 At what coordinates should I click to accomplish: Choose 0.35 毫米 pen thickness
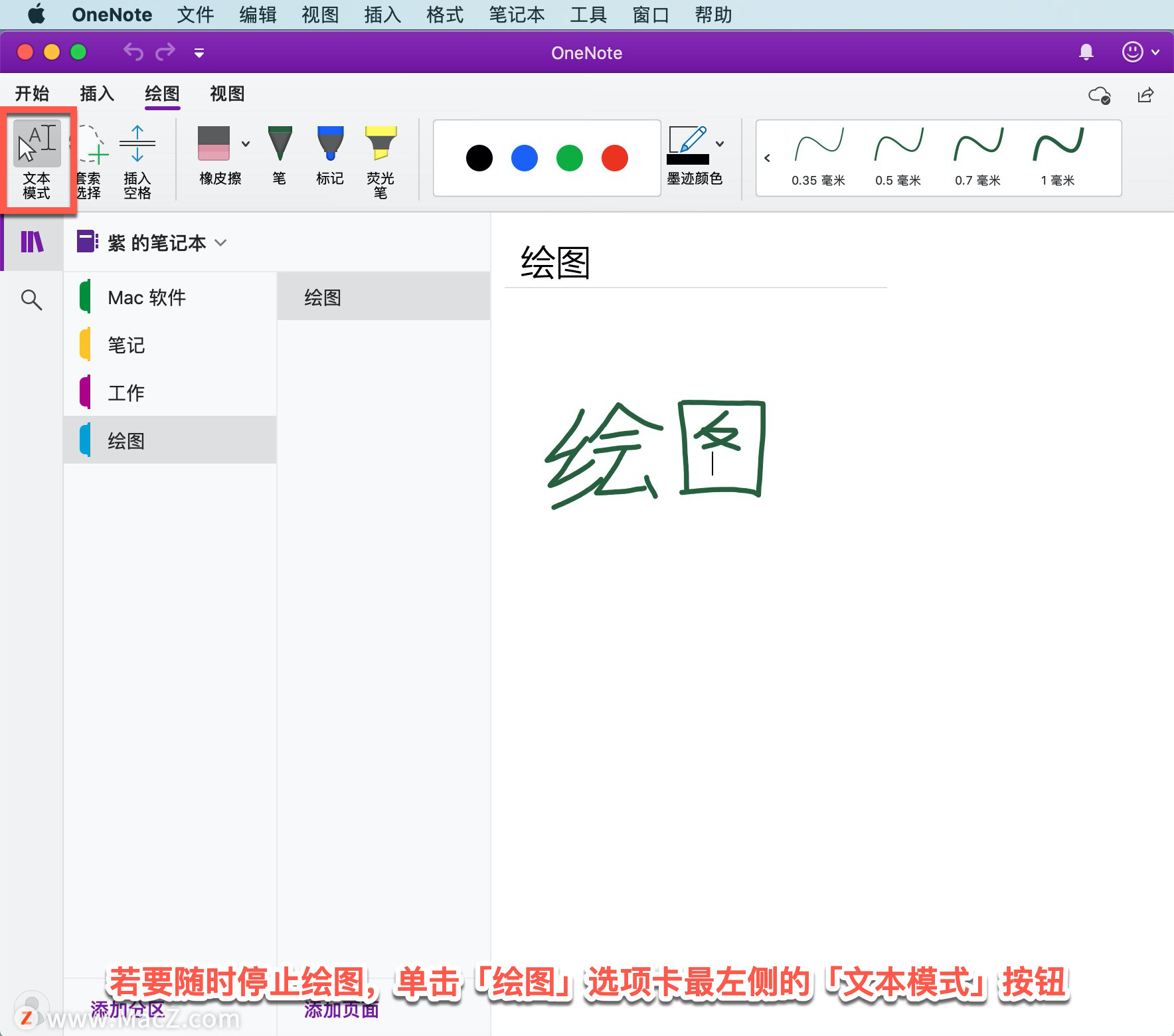point(818,157)
